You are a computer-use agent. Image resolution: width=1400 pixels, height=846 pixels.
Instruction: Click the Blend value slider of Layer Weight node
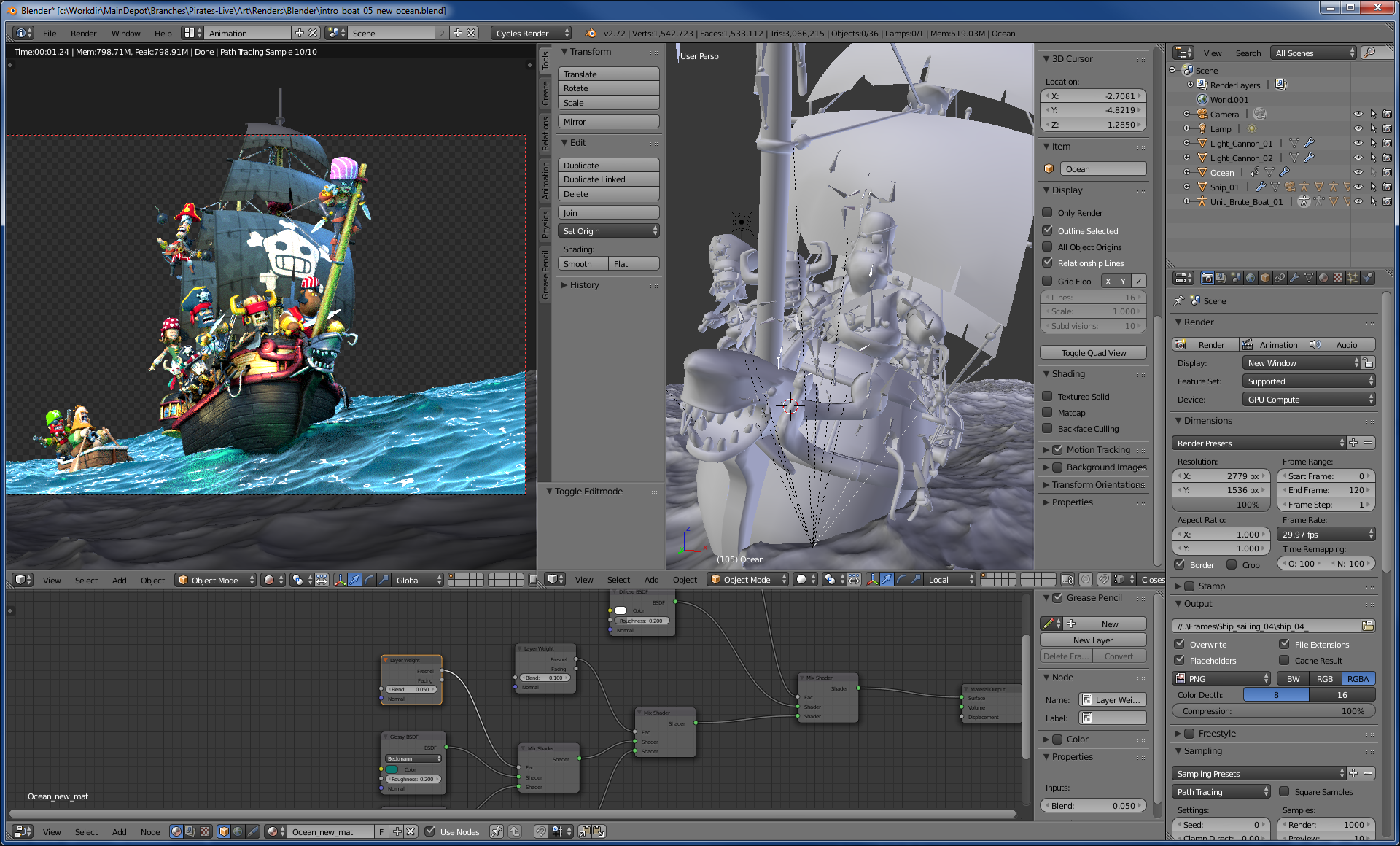[x=411, y=689]
